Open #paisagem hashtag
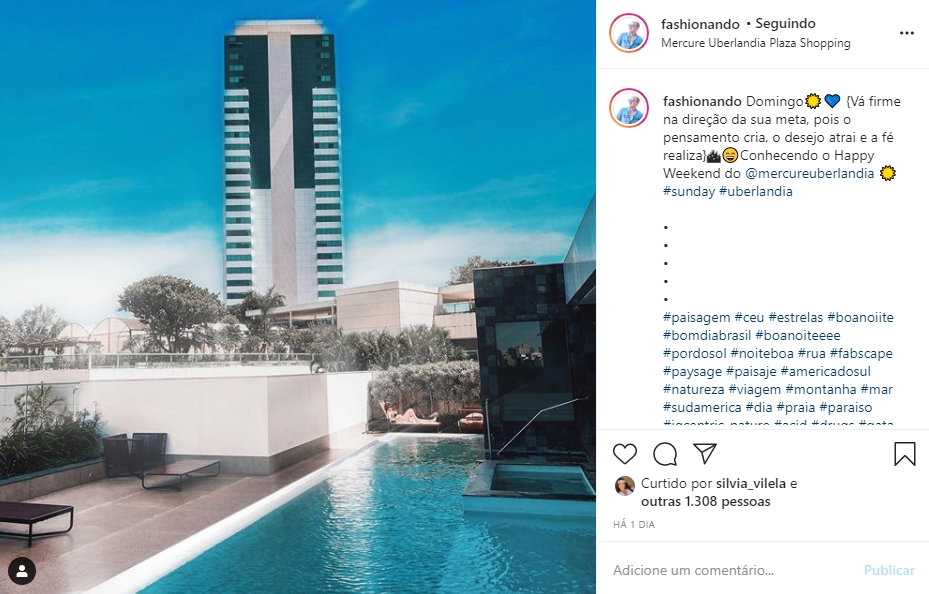 click(697, 318)
